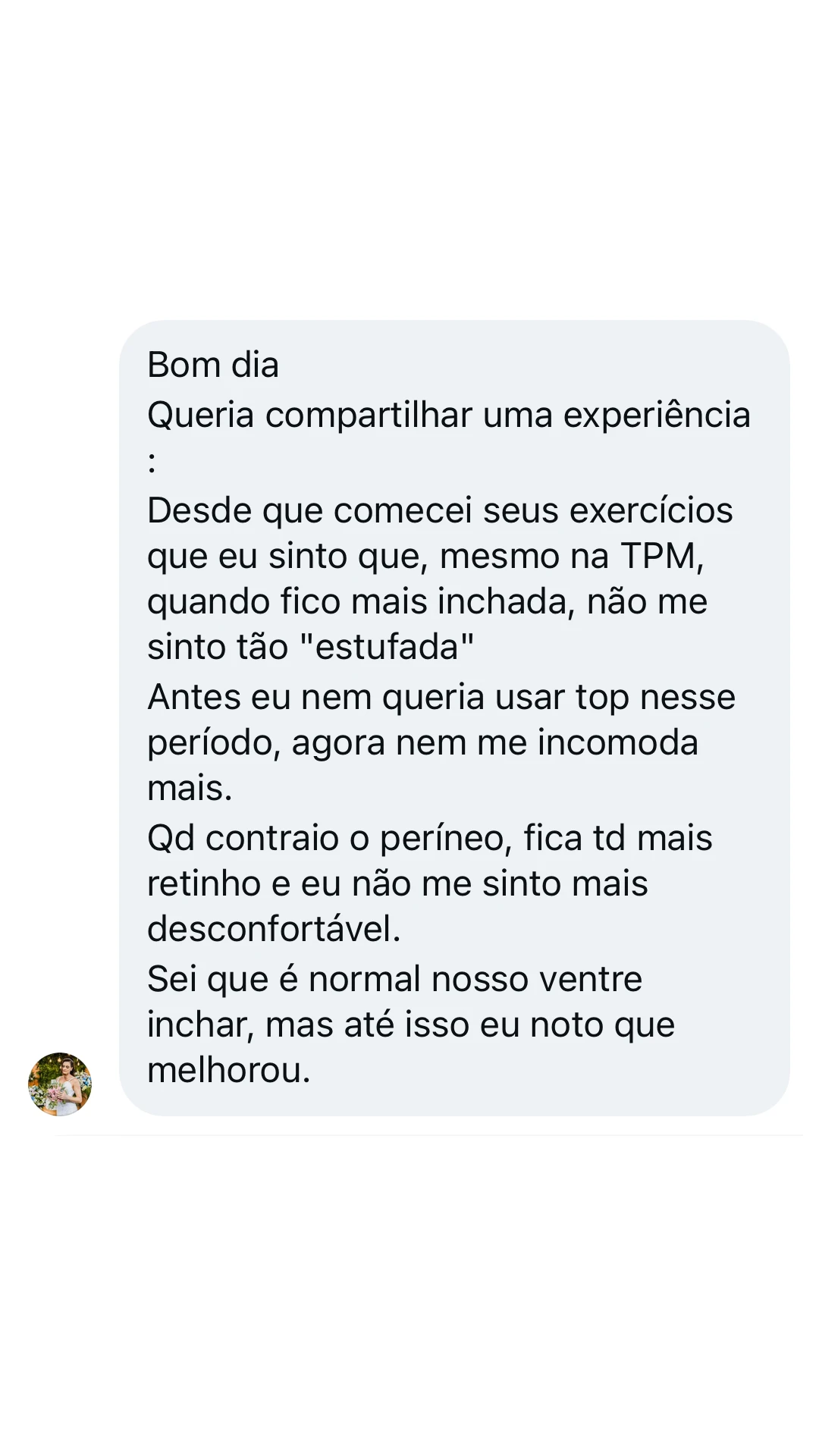Click the word "TPM," in the message
The image size is (819, 1456).
pos(663,556)
